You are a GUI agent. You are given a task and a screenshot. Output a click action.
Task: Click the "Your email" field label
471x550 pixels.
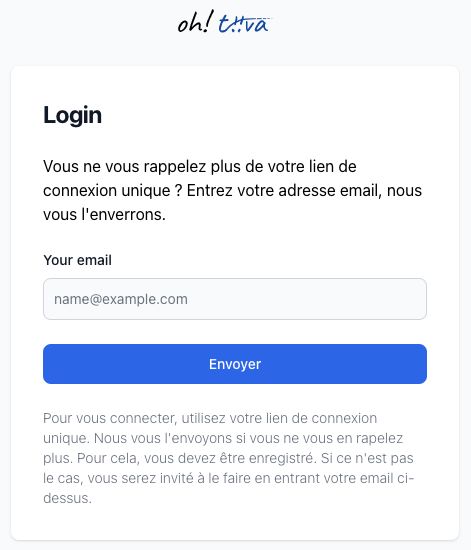(78, 260)
